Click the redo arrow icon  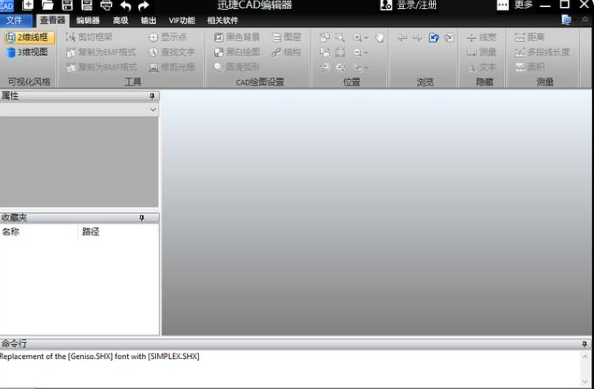click(x=144, y=6)
